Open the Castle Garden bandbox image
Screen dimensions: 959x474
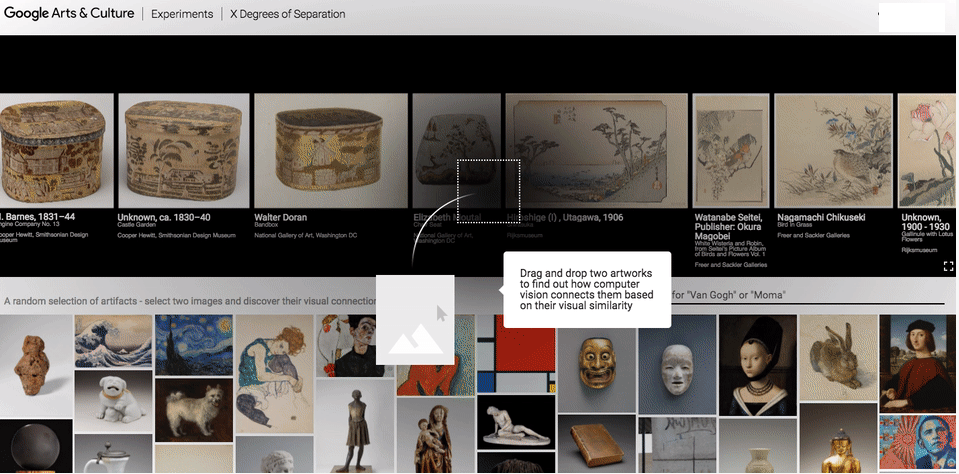183,150
